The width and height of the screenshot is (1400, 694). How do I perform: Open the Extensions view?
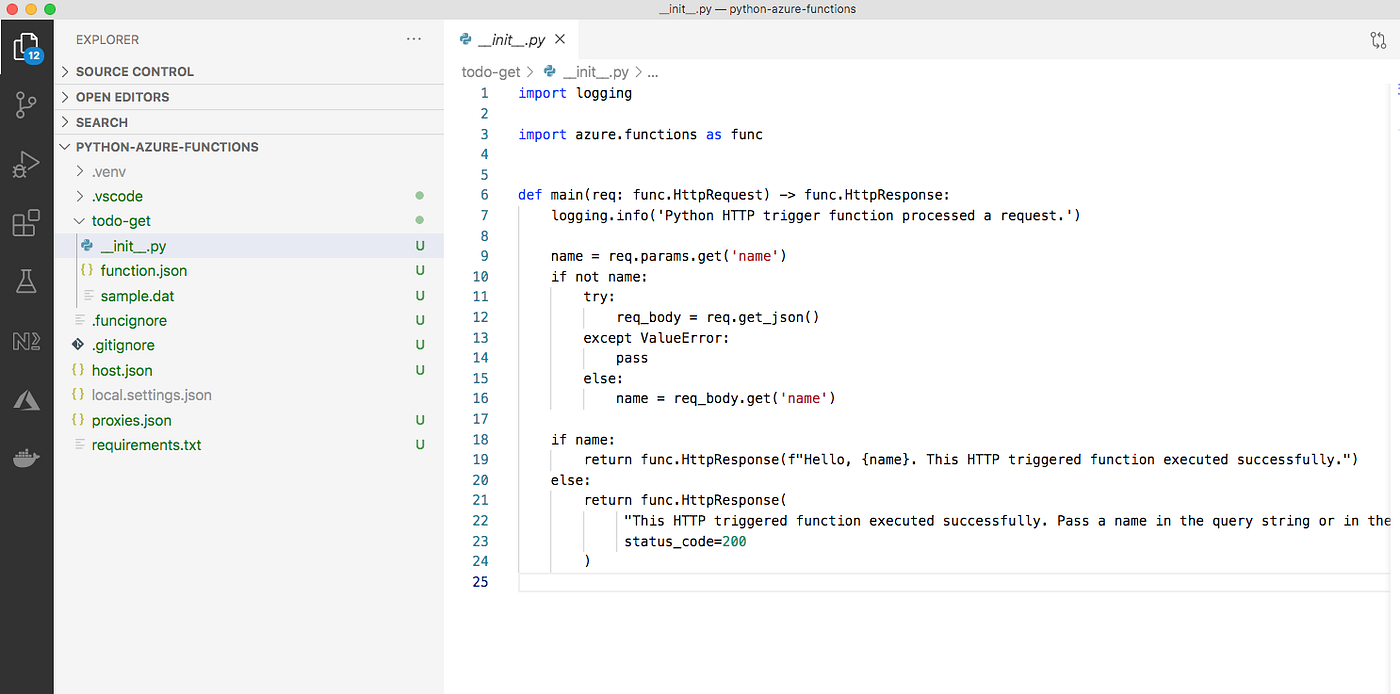click(26, 223)
